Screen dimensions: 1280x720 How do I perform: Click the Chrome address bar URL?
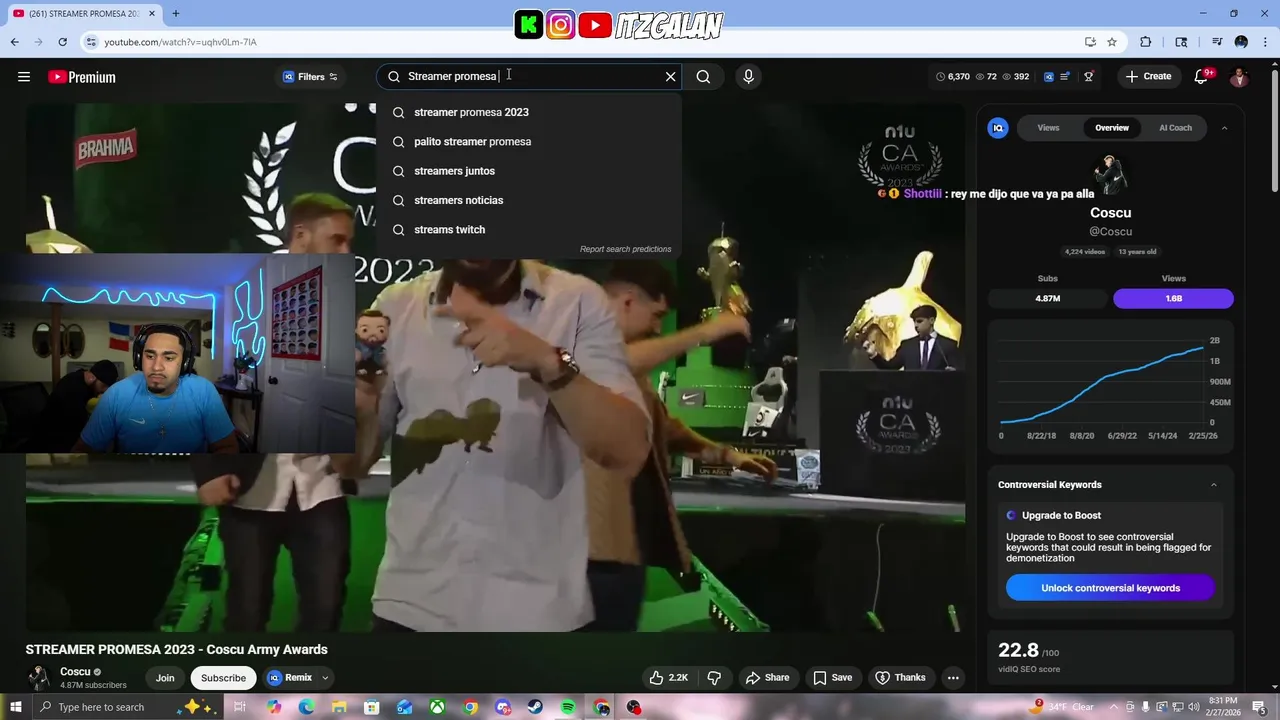coord(180,42)
